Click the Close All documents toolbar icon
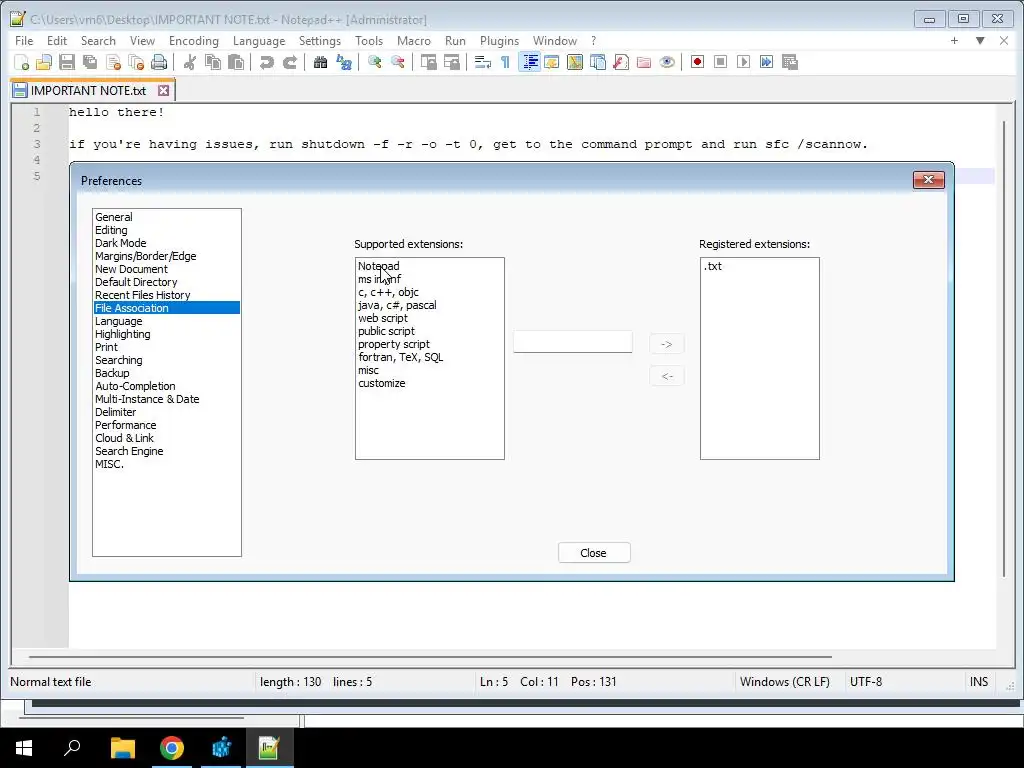1024x768 pixels. point(136,62)
